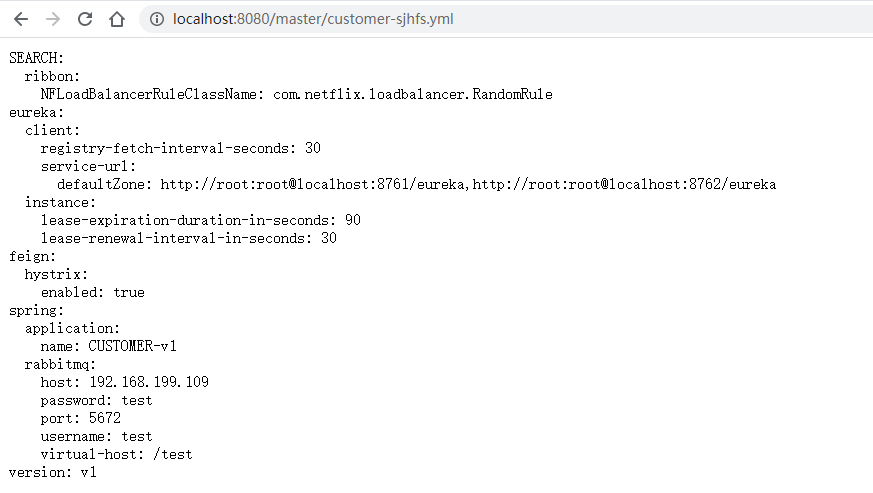Click the lease-renewal-interval-in-seconds line
This screenshot has height=493, width=873.
[189, 238]
